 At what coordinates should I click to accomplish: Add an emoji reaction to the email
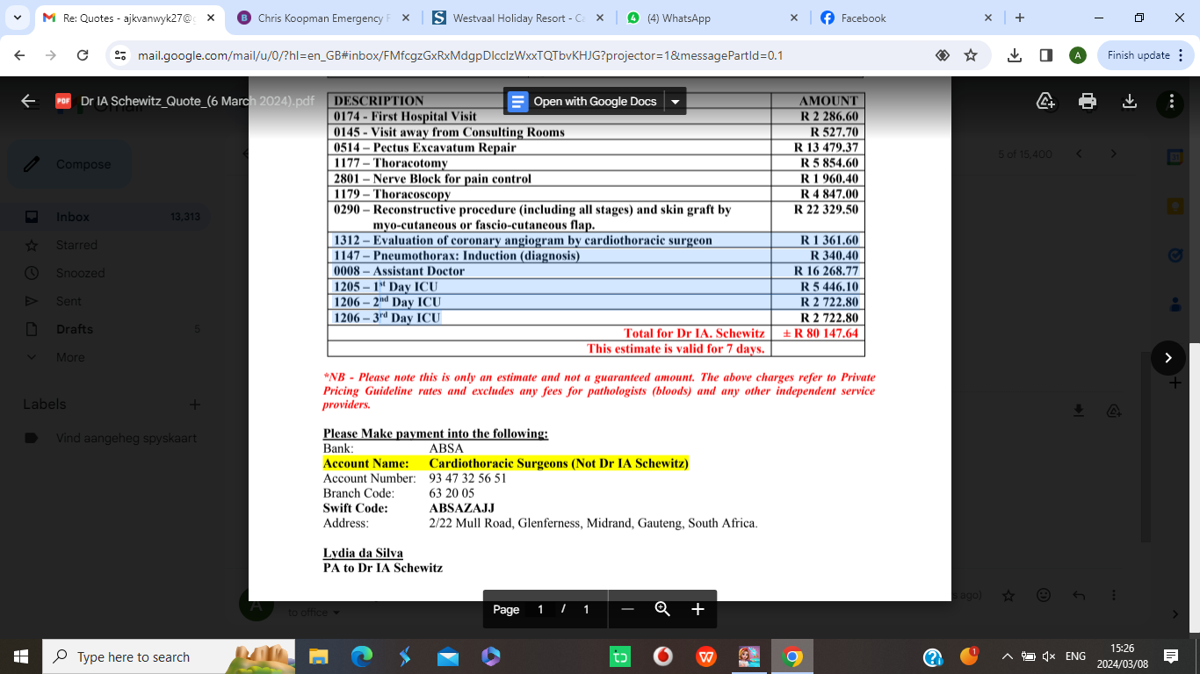[1043, 595]
